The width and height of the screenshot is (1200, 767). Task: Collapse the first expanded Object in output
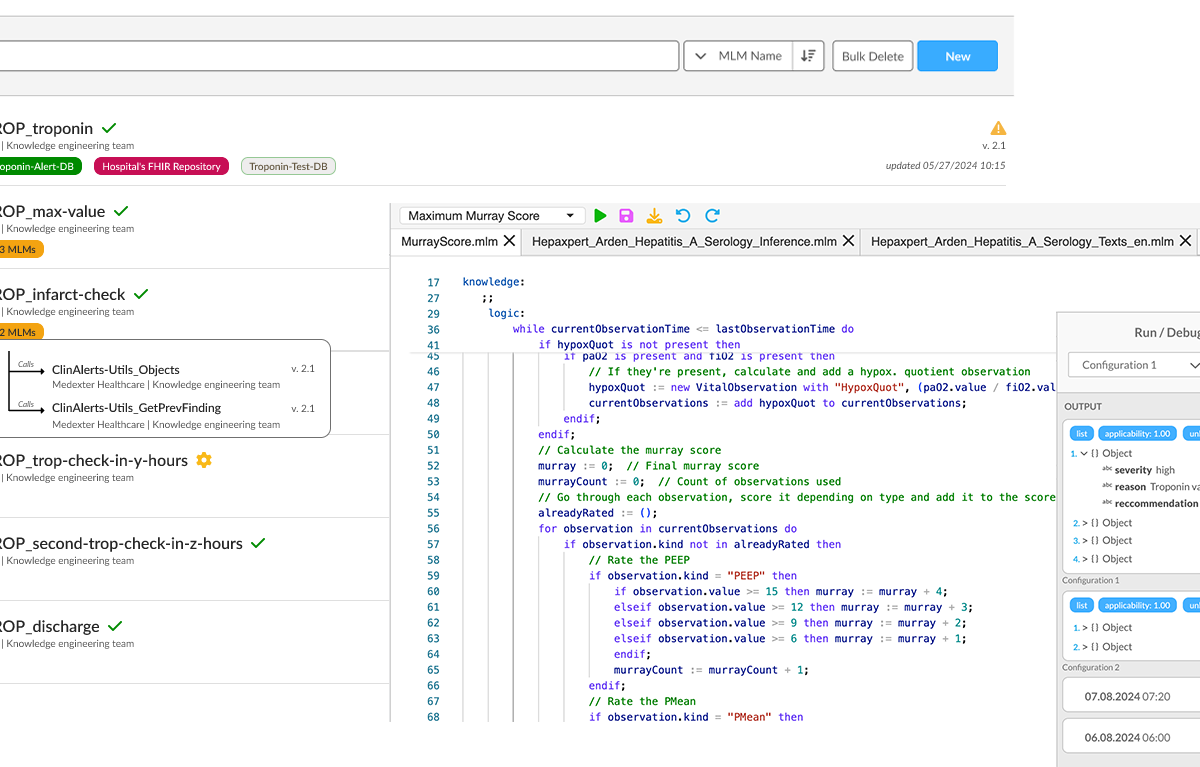click(1085, 453)
